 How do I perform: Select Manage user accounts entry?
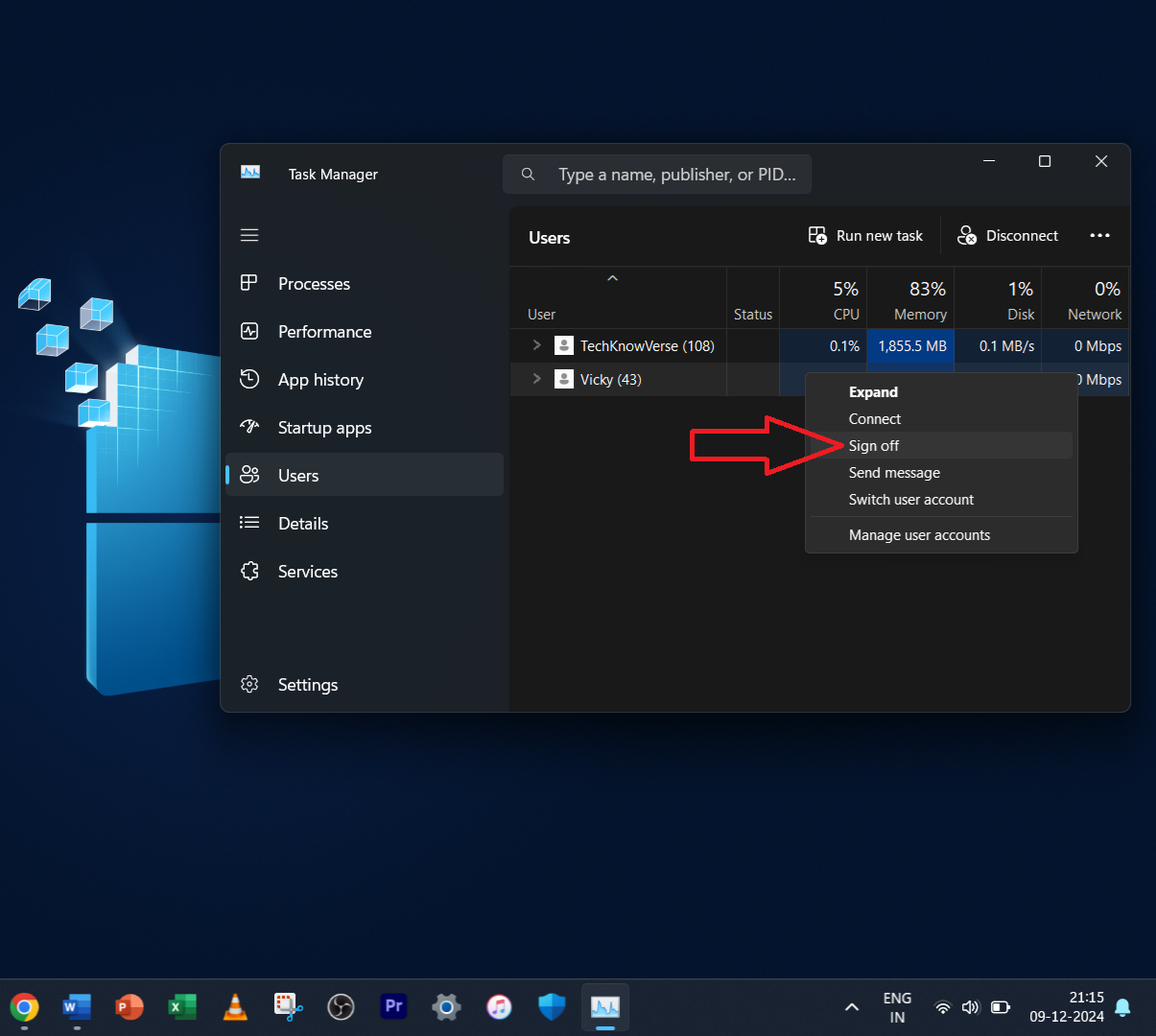click(919, 535)
